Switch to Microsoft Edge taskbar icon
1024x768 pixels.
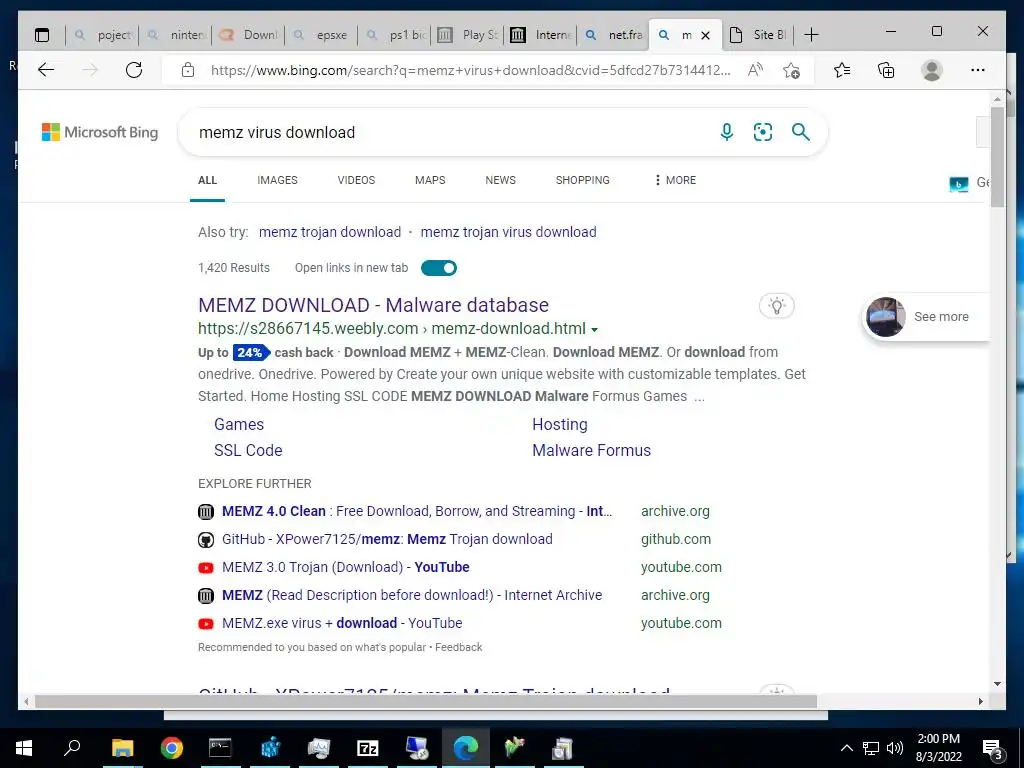click(x=466, y=748)
